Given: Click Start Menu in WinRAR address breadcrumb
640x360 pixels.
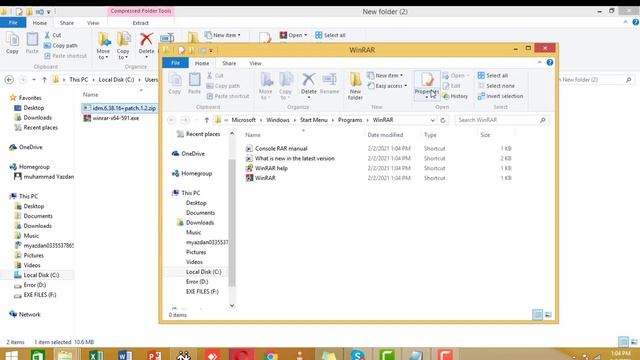Looking at the screenshot, I should point(313,120).
